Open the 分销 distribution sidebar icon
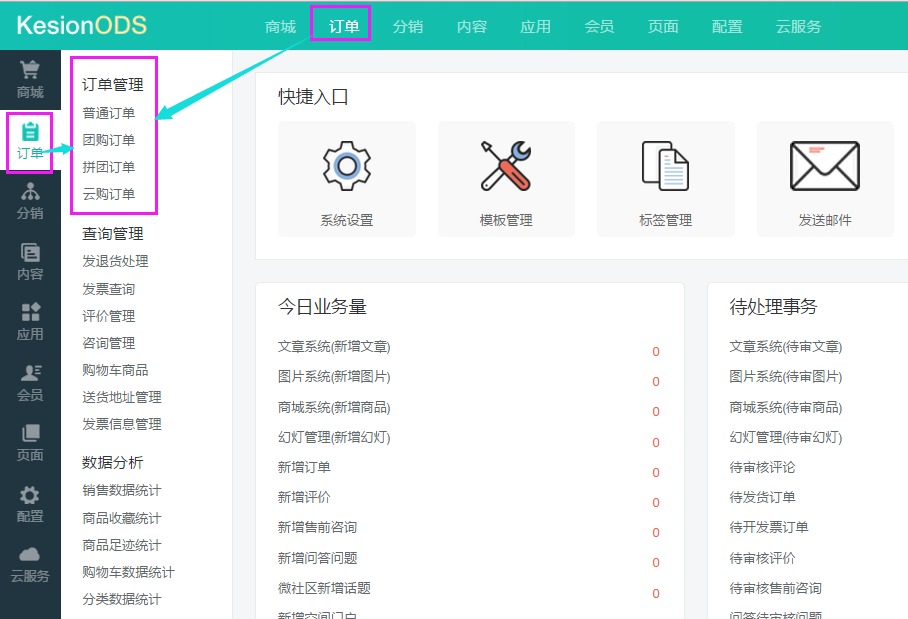This screenshot has width=908, height=619. point(30,191)
